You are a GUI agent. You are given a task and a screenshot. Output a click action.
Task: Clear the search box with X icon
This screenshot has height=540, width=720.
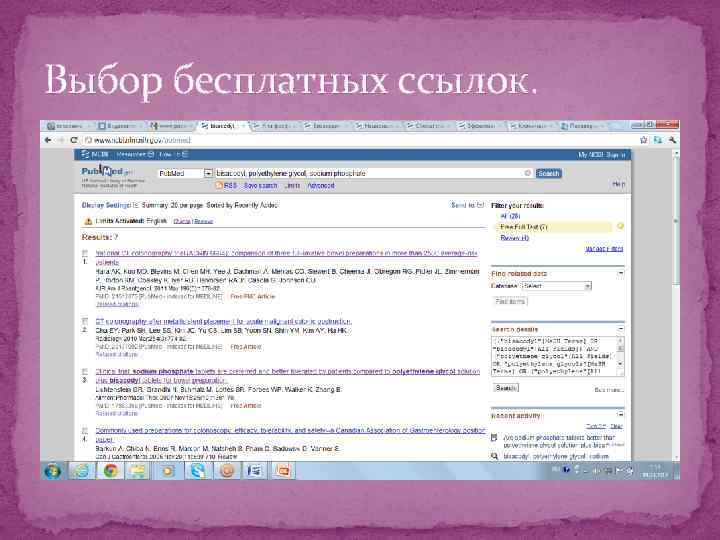[x=527, y=173]
